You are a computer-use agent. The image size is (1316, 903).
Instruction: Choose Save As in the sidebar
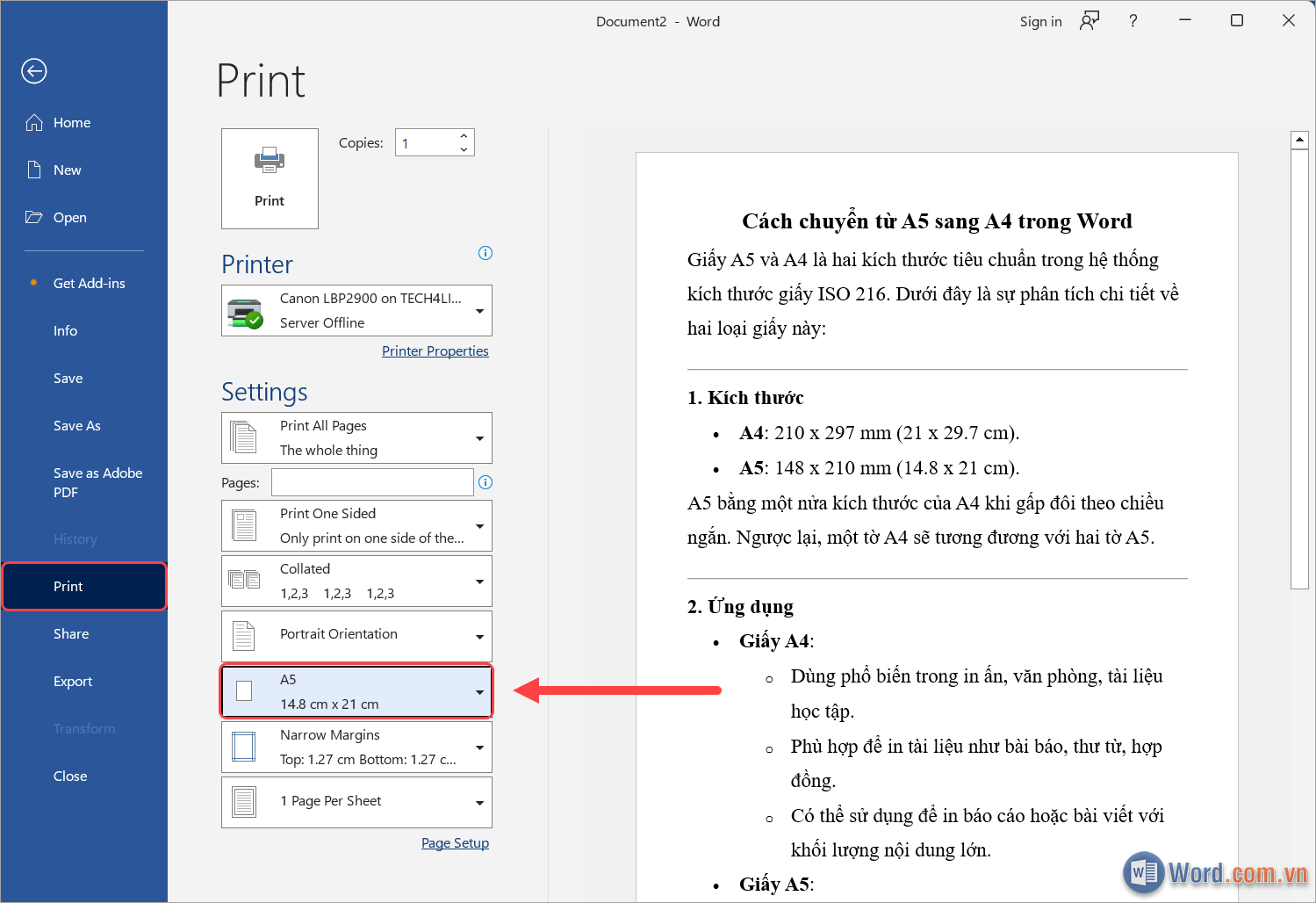(84, 425)
